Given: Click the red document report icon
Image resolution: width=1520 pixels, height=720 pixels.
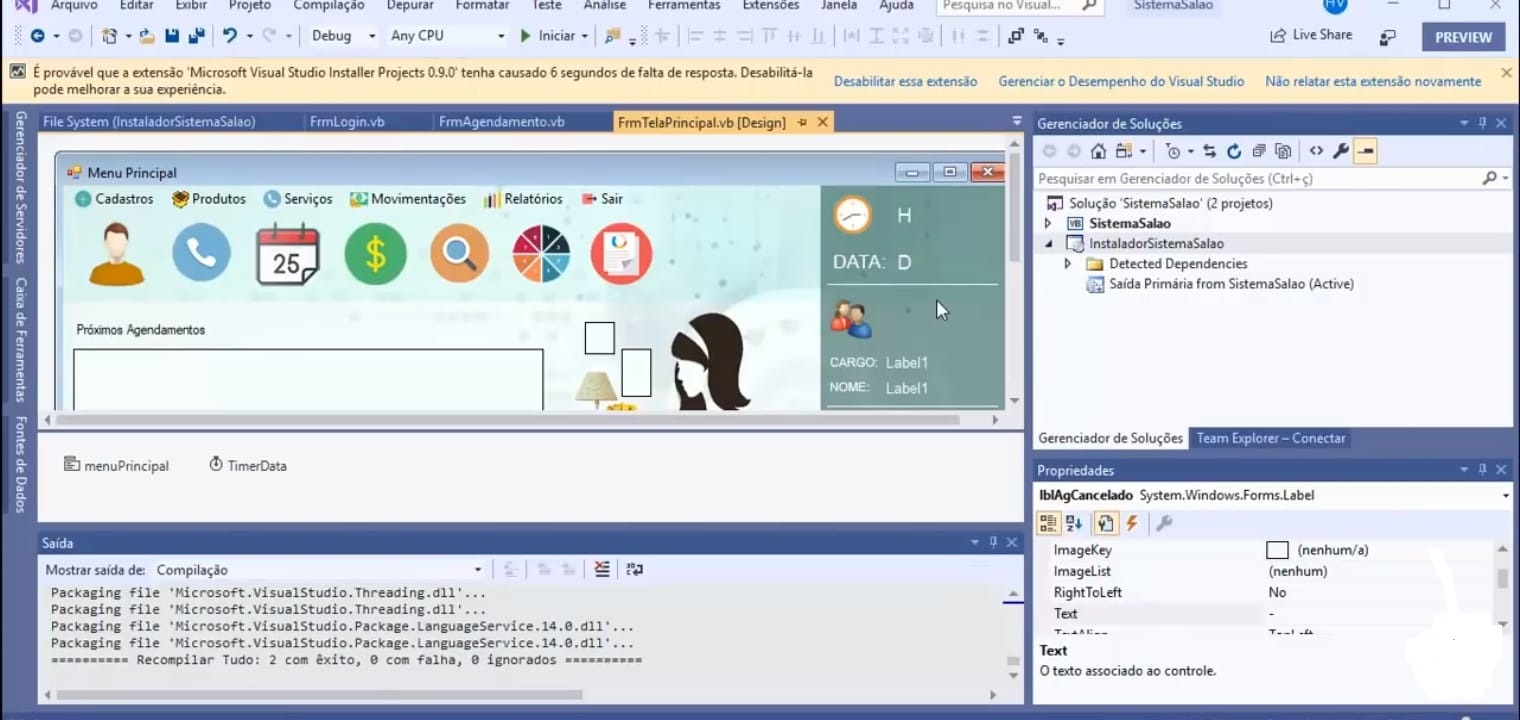Looking at the screenshot, I should tap(622, 253).
